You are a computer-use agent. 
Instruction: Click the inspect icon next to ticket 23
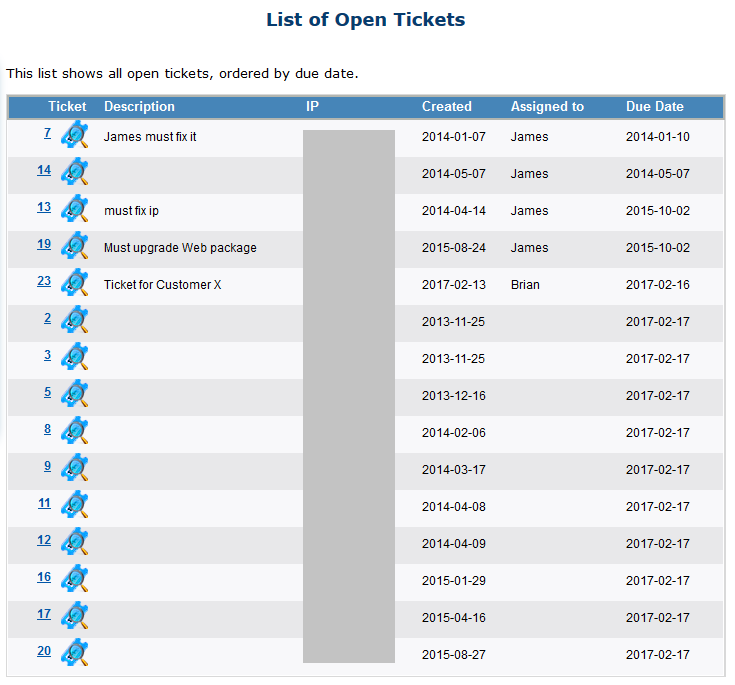click(x=75, y=282)
